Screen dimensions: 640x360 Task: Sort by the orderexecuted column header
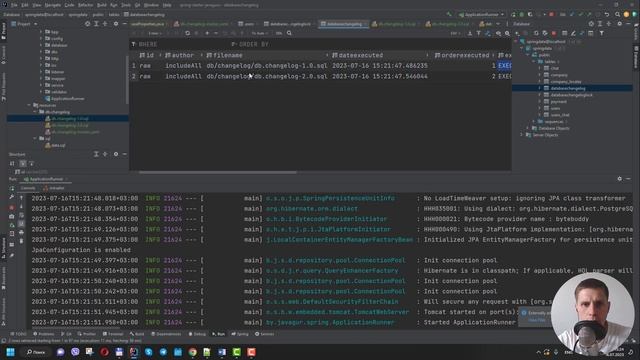pyautogui.click(x=465, y=55)
